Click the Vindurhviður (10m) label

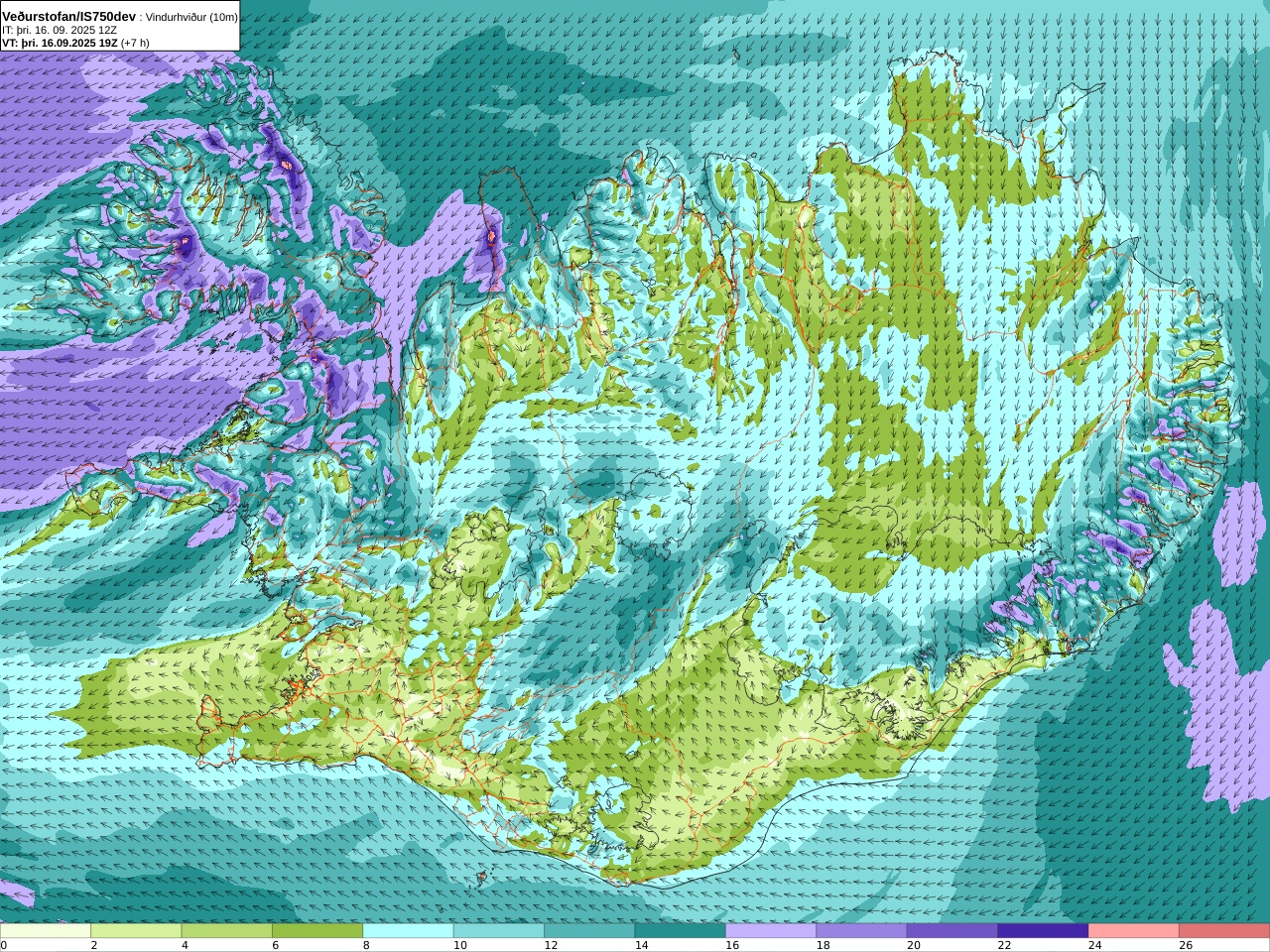(x=191, y=18)
